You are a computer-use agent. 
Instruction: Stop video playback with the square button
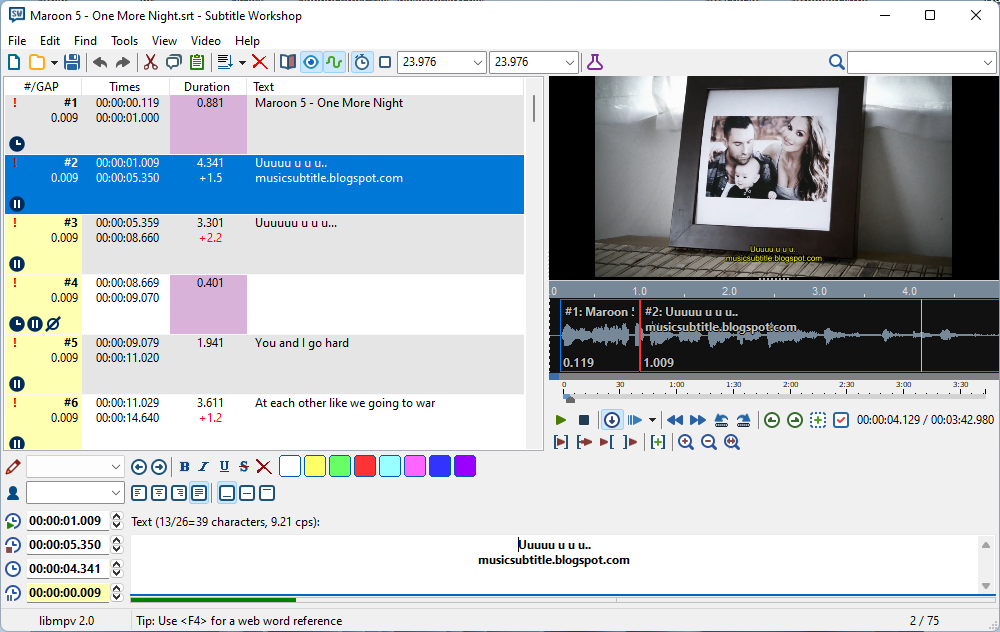pyautogui.click(x=584, y=420)
